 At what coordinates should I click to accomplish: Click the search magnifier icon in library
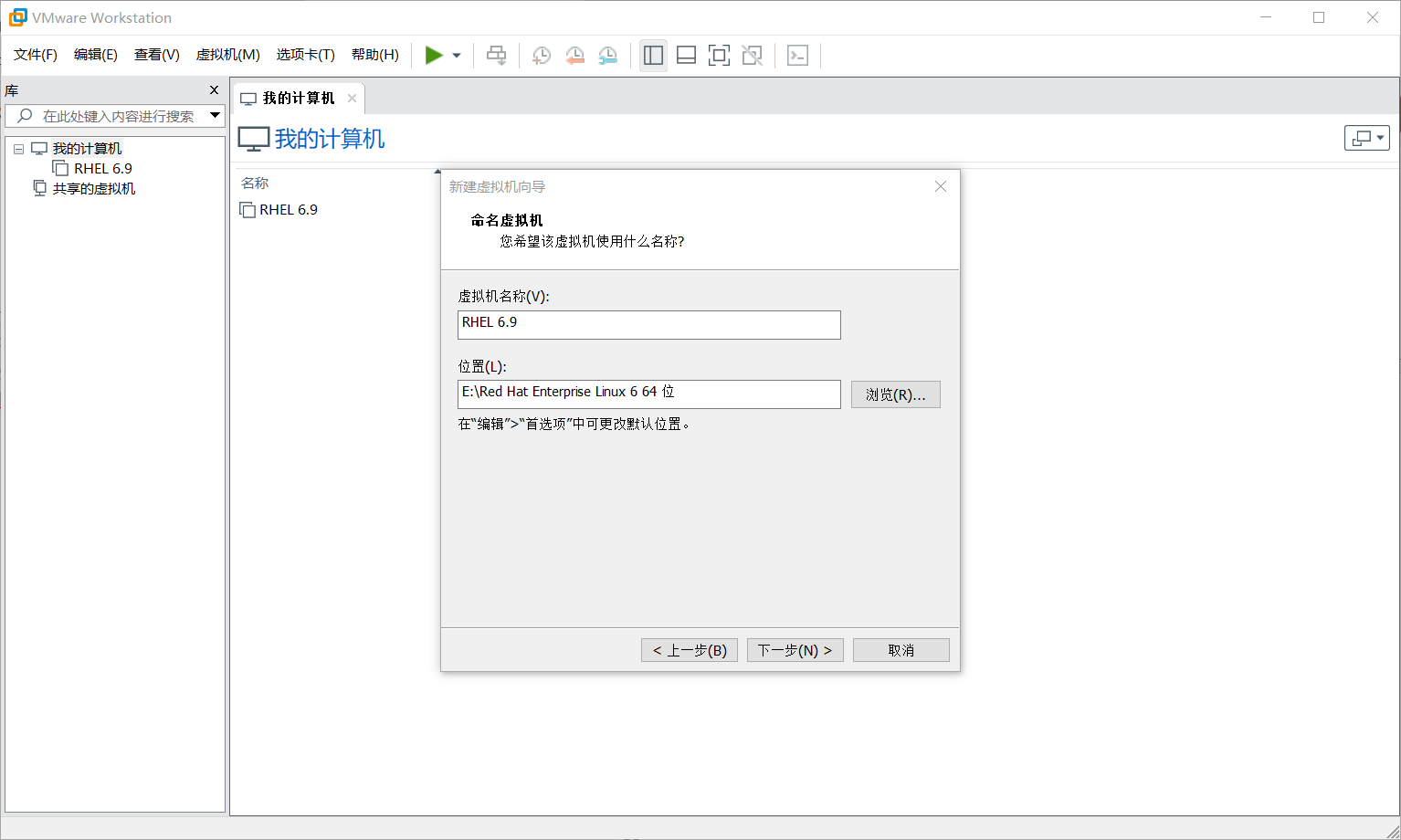(x=25, y=116)
